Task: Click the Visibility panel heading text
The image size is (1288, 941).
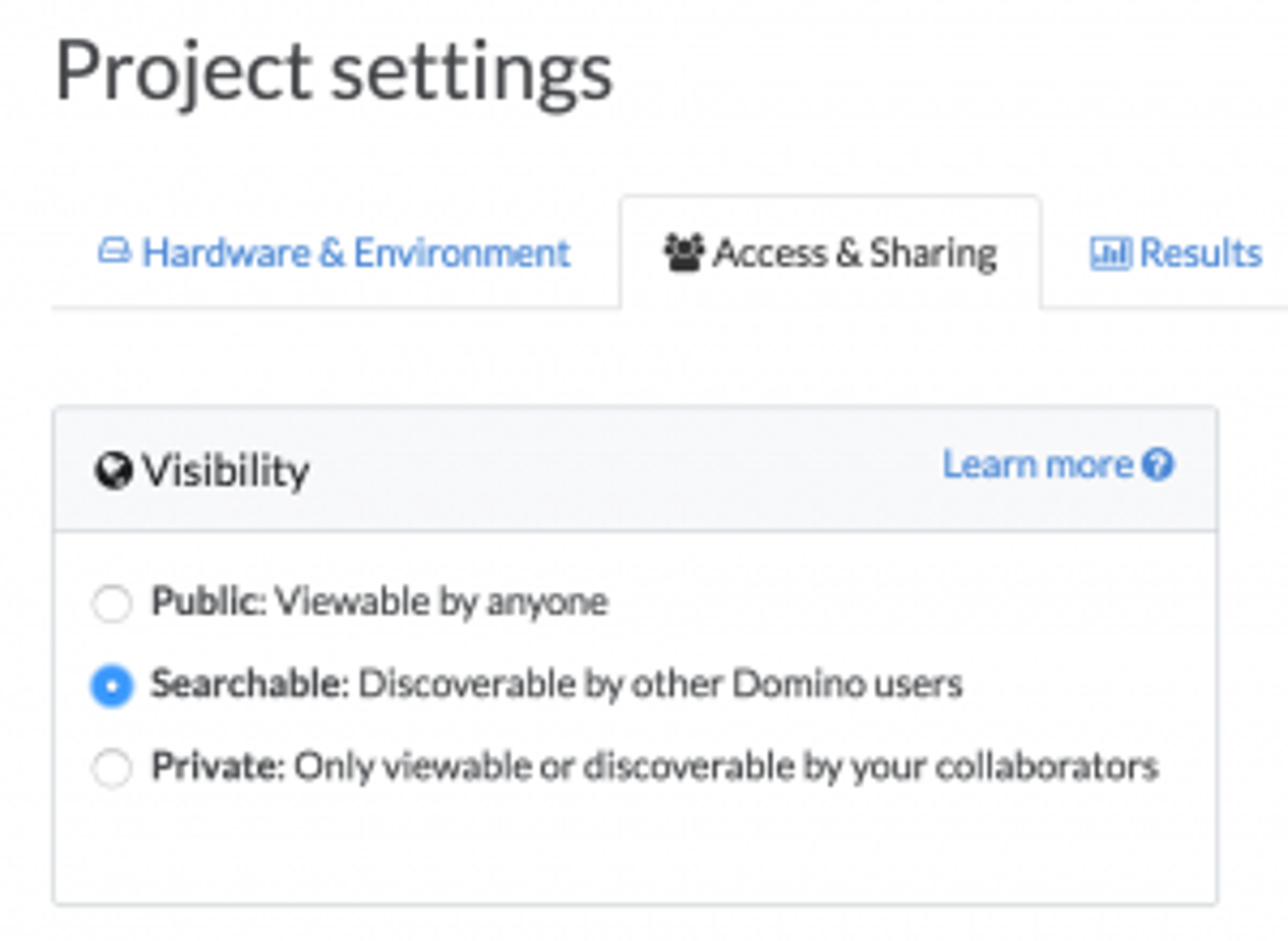Action: coord(226,470)
